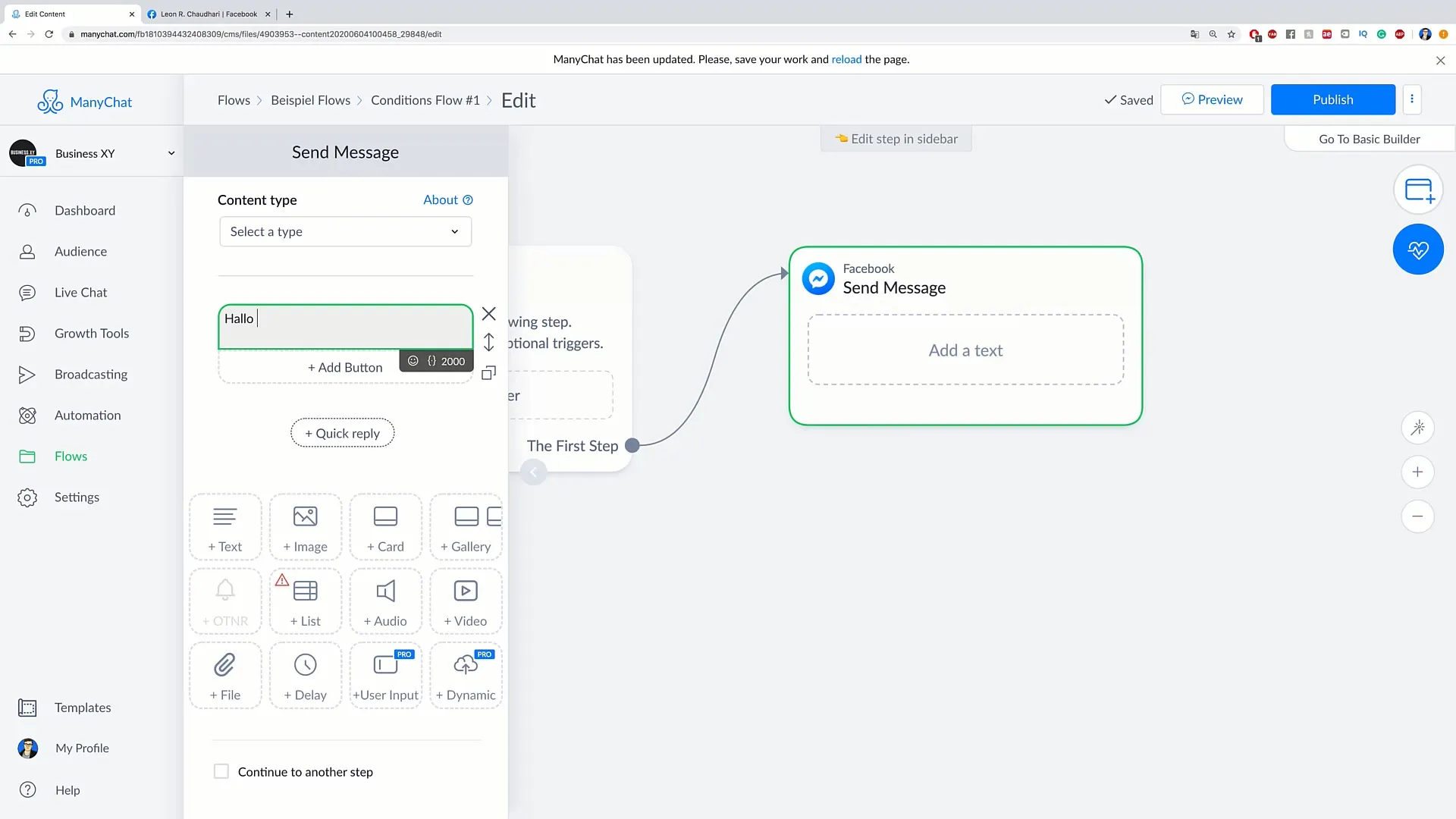Open Live Chat
The height and width of the screenshot is (819, 1456).
[80, 293]
